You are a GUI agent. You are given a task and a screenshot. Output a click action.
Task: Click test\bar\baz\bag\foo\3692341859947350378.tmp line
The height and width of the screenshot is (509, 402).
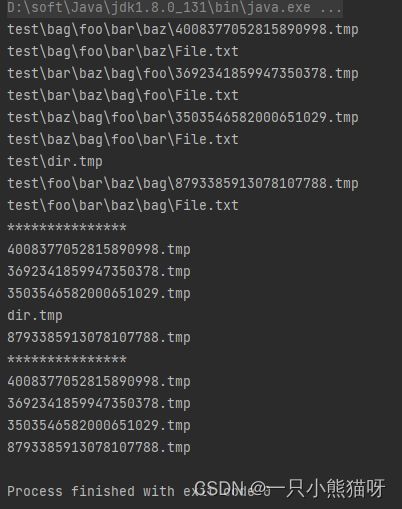[183, 73]
